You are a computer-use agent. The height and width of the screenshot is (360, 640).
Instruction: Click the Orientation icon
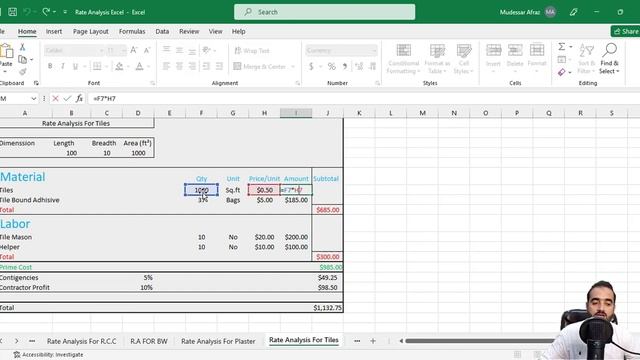[207, 50]
